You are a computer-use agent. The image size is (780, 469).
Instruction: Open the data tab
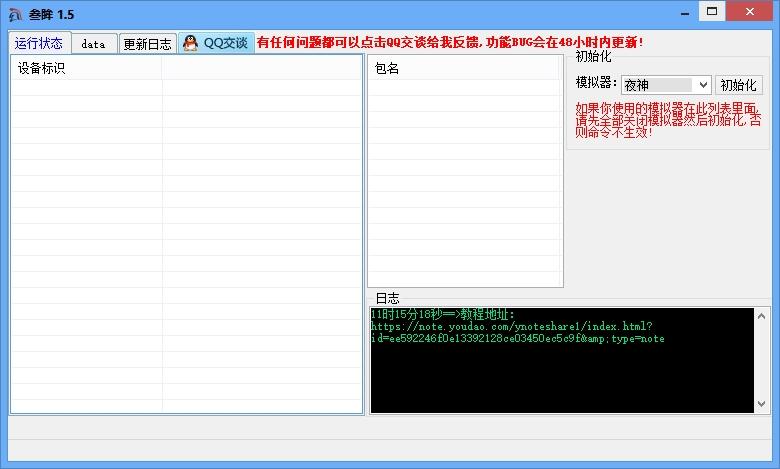pos(93,44)
